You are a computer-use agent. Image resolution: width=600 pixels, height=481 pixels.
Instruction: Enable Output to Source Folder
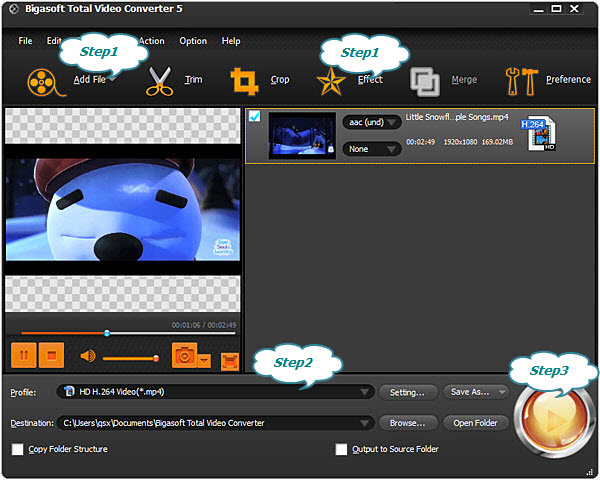[341, 449]
